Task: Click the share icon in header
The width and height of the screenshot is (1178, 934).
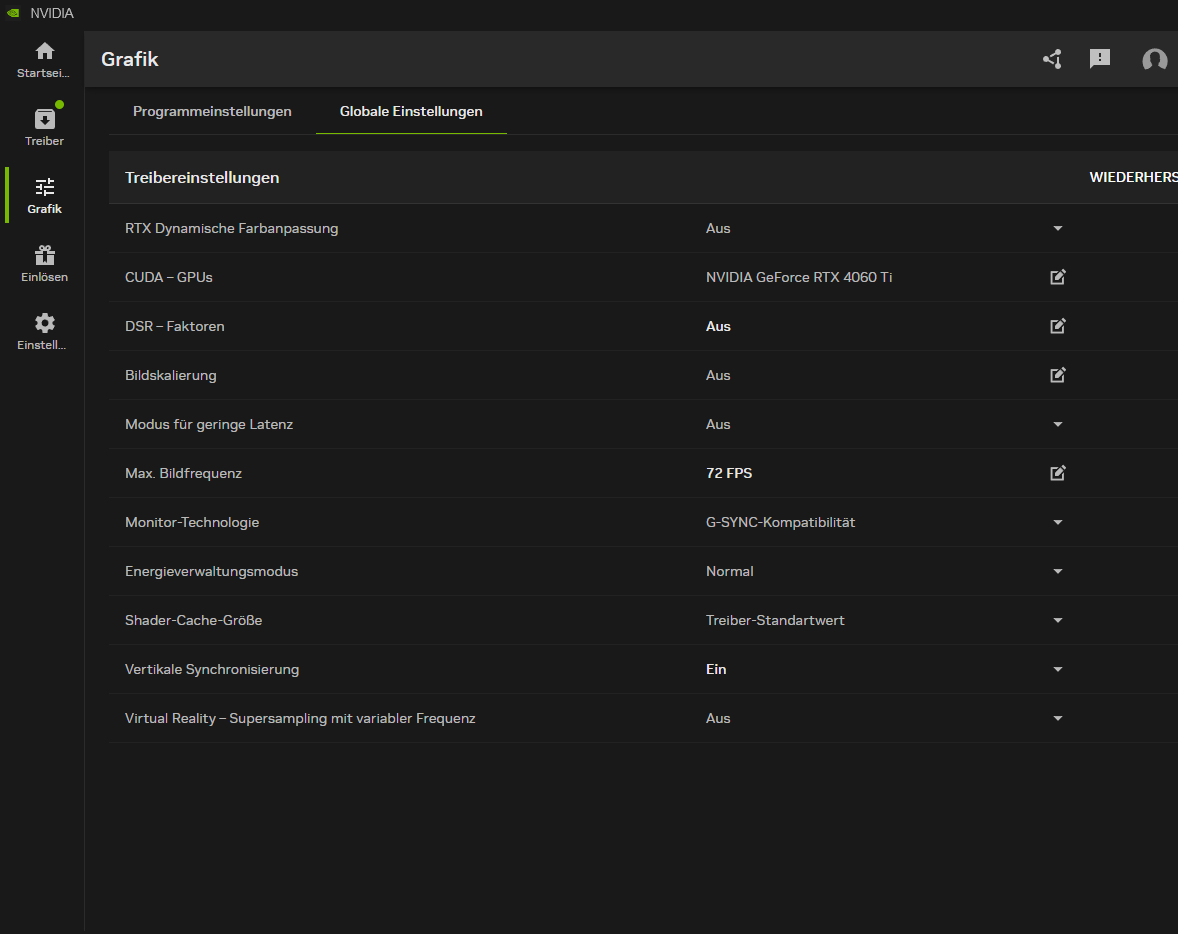Action: (x=1052, y=59)
